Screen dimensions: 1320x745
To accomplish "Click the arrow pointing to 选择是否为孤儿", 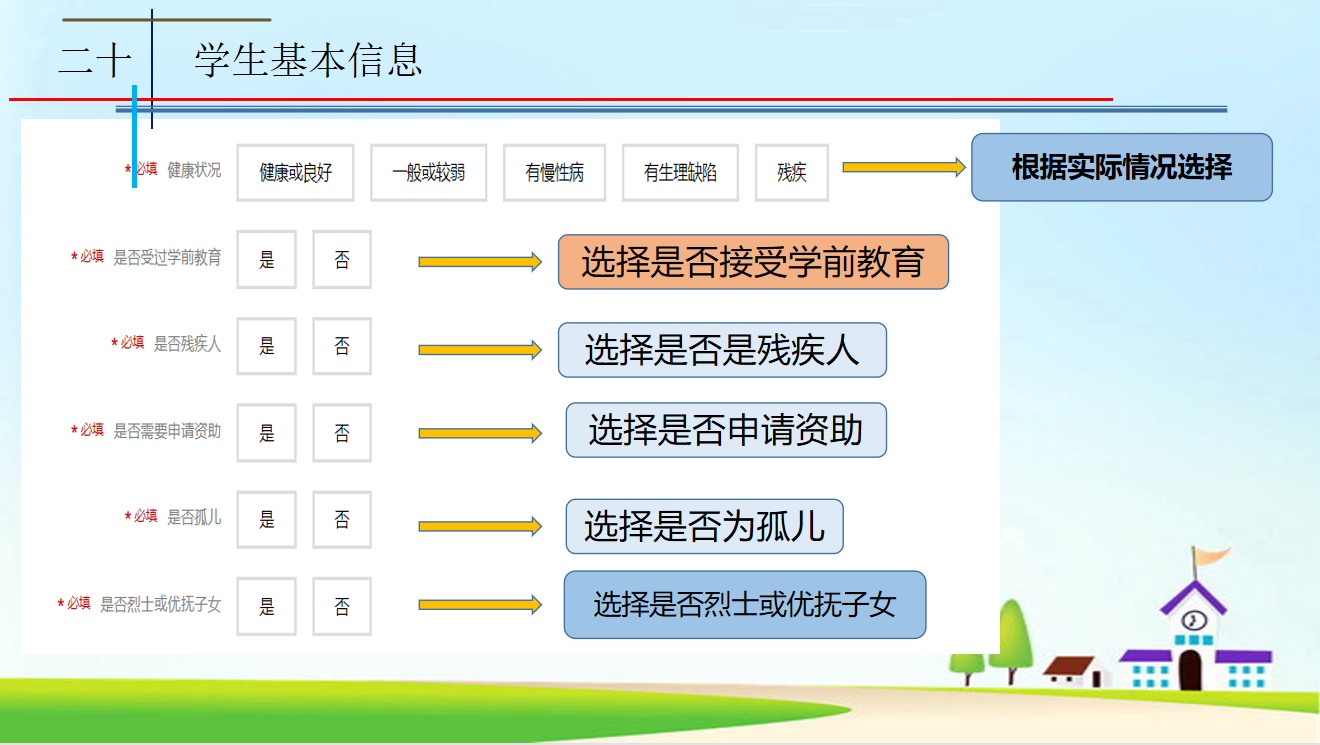I will coord(480,526).
